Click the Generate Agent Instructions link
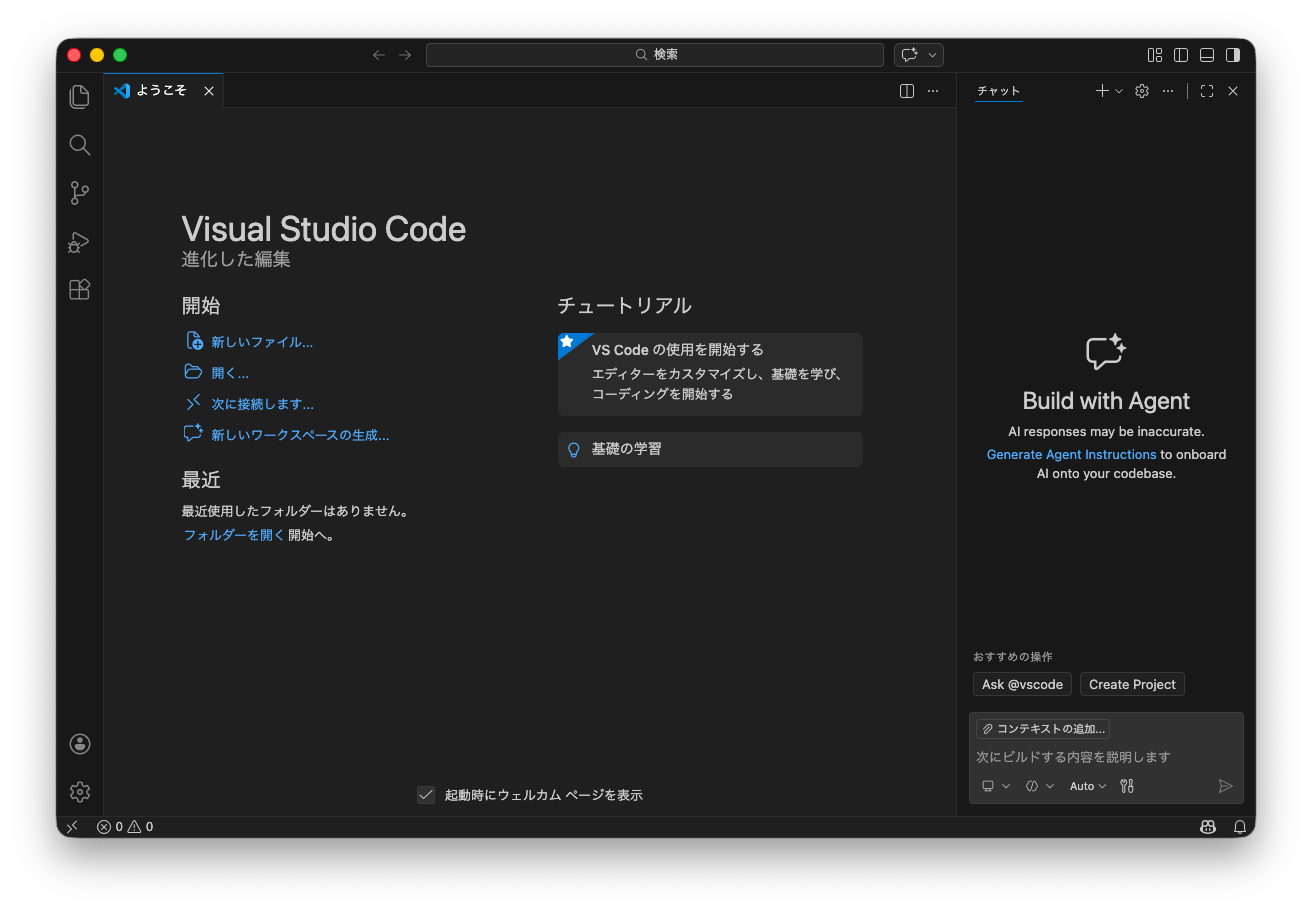This screenshot has width=1312, height=912. tap(1071, 454)
